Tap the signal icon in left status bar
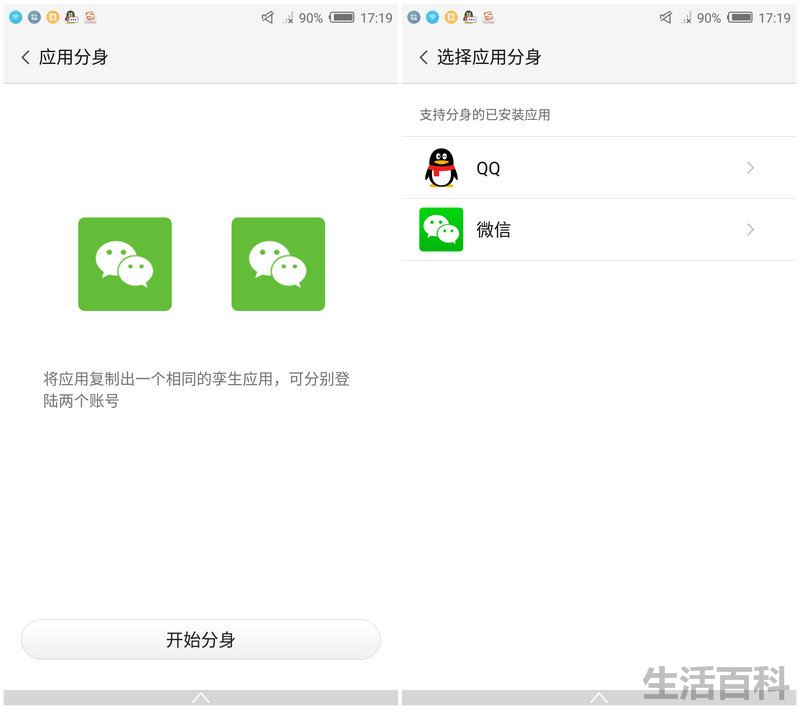Screen dimensions: 800x709 coord(288,18)
